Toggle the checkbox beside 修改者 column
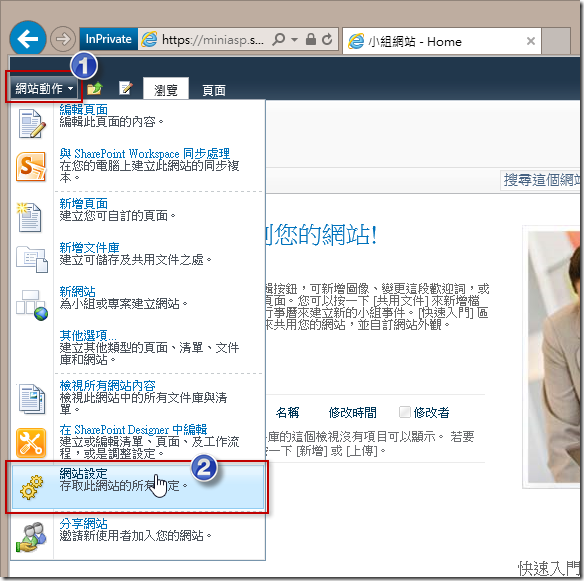 tap(404, 412)
